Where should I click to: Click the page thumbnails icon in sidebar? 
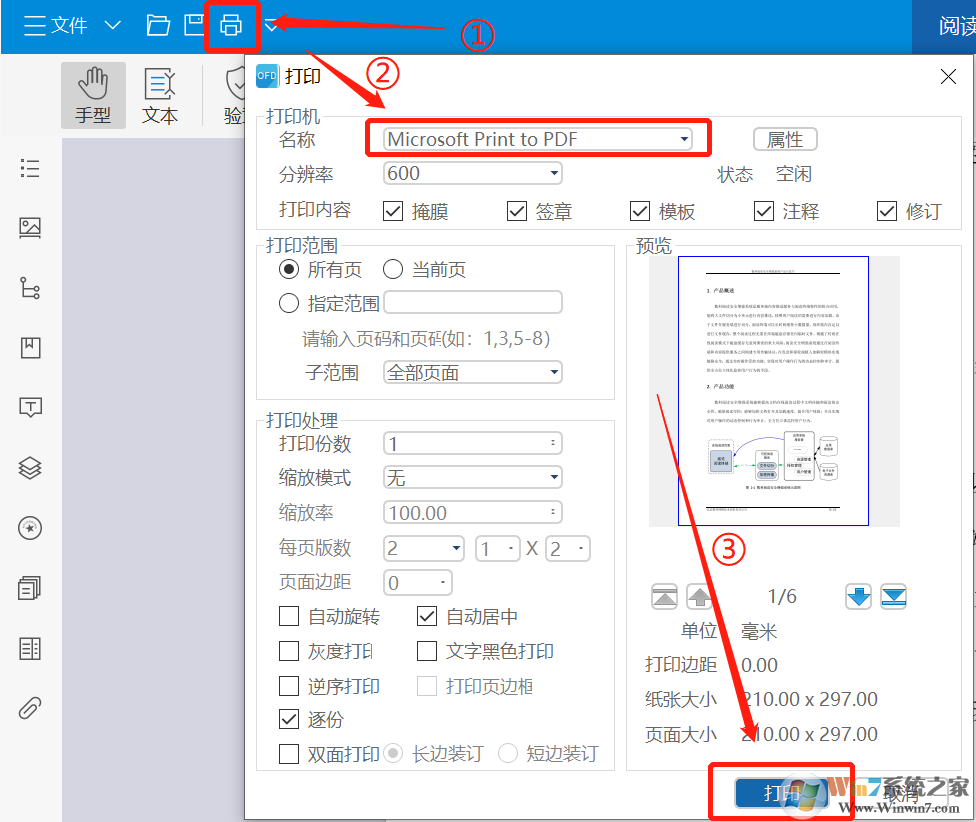tap(30, 588)
